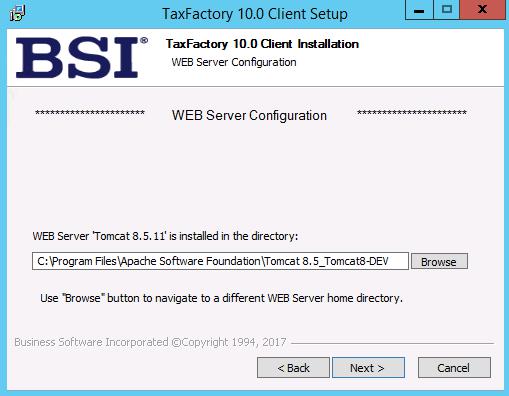The width and height of the screenshot is (509, 396).
Task: Minimize the TaxFactory setup window
Action: click(x=419, y=10)
